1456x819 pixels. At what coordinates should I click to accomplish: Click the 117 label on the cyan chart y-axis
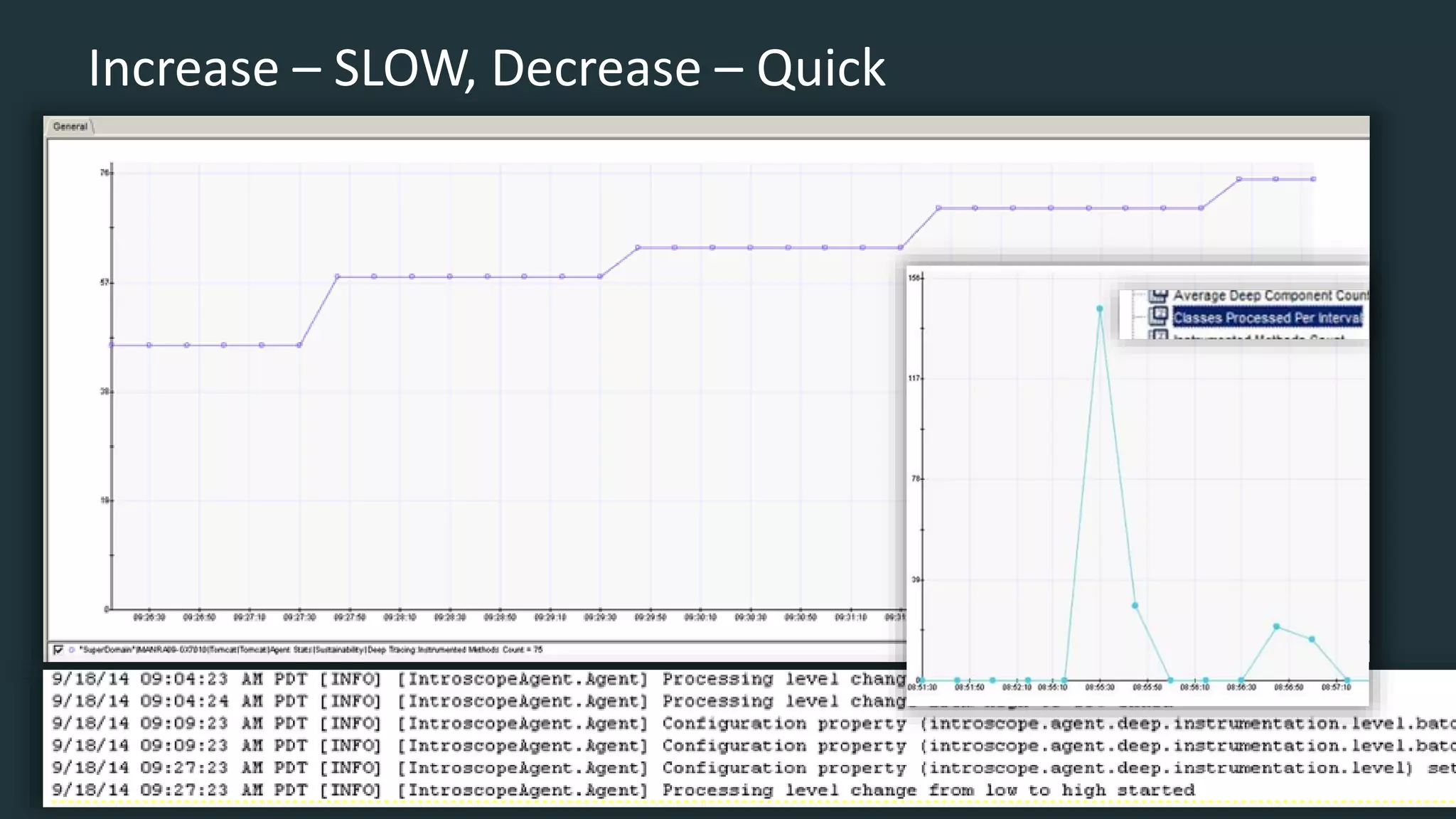point(914,378)
